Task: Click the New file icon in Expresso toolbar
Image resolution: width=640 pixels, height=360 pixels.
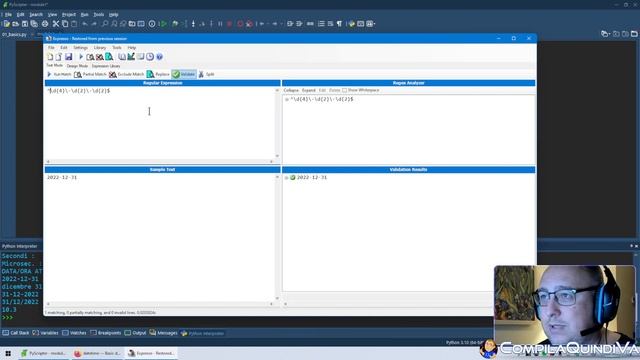Action: point(50,57)
